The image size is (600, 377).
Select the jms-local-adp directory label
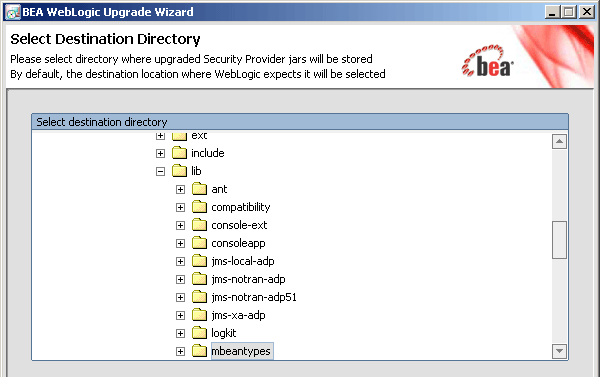(x=243, y=261)
